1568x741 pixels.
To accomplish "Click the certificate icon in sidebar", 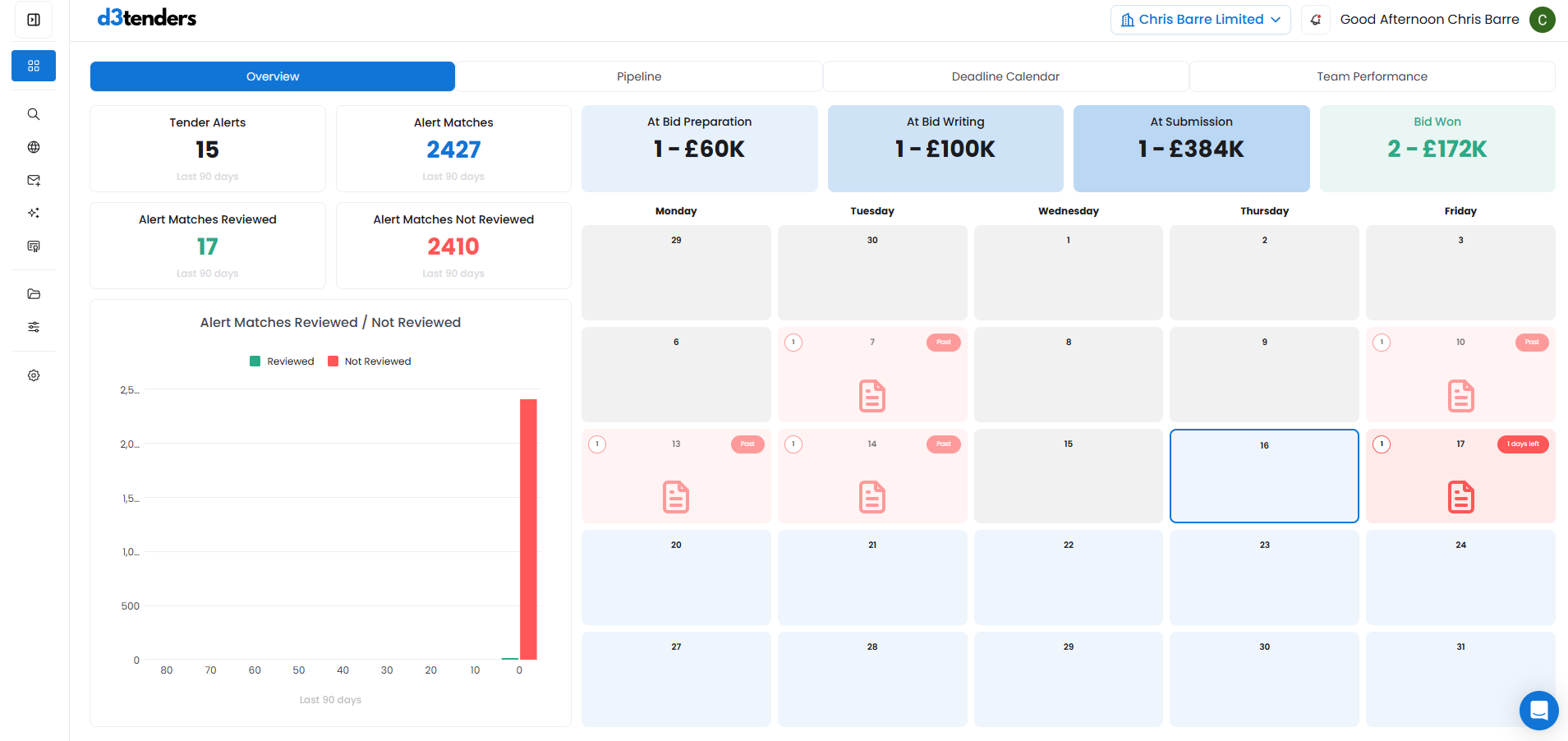I will 34,246.
